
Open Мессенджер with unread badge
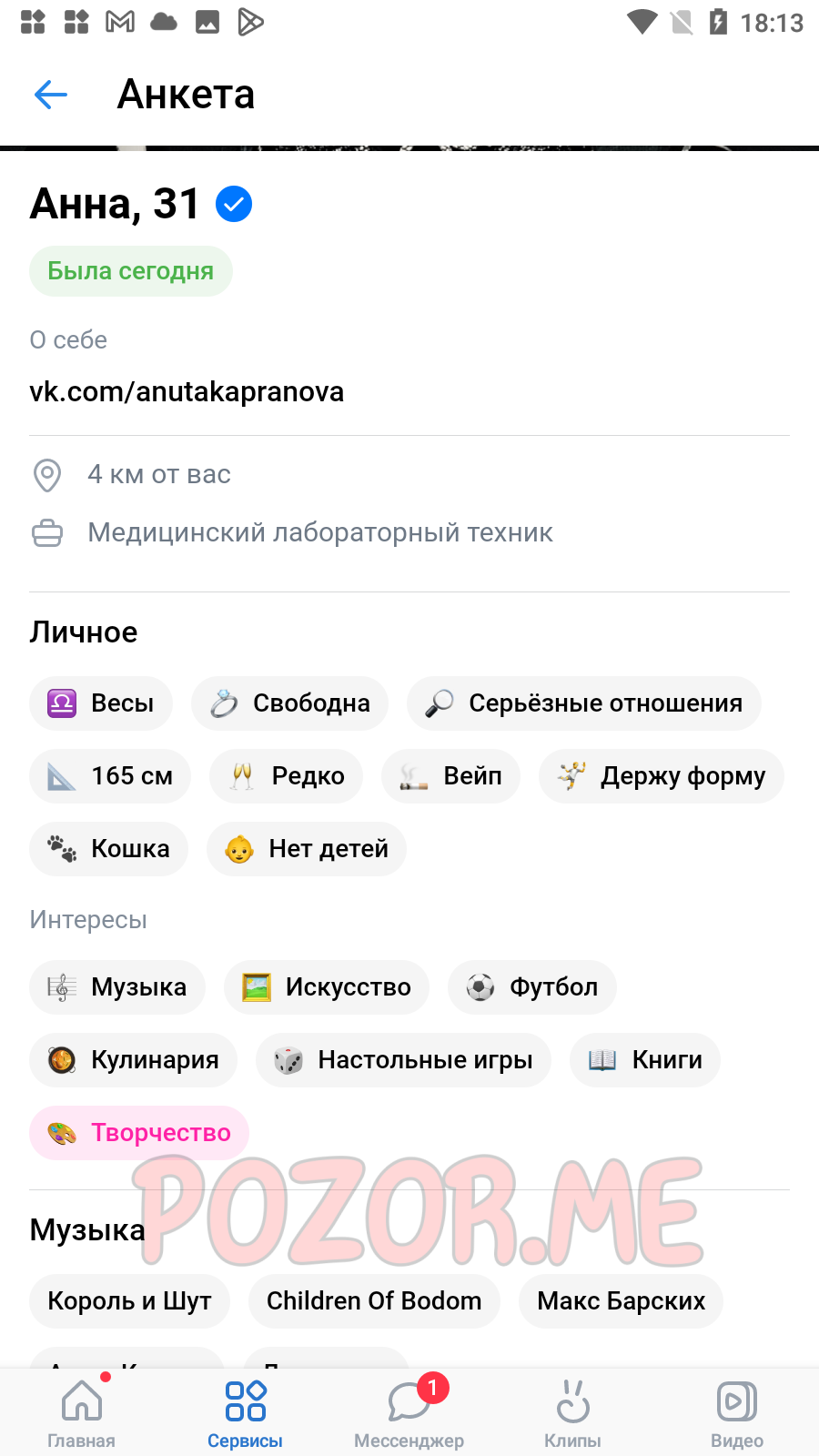click(x=409, y=1412)
